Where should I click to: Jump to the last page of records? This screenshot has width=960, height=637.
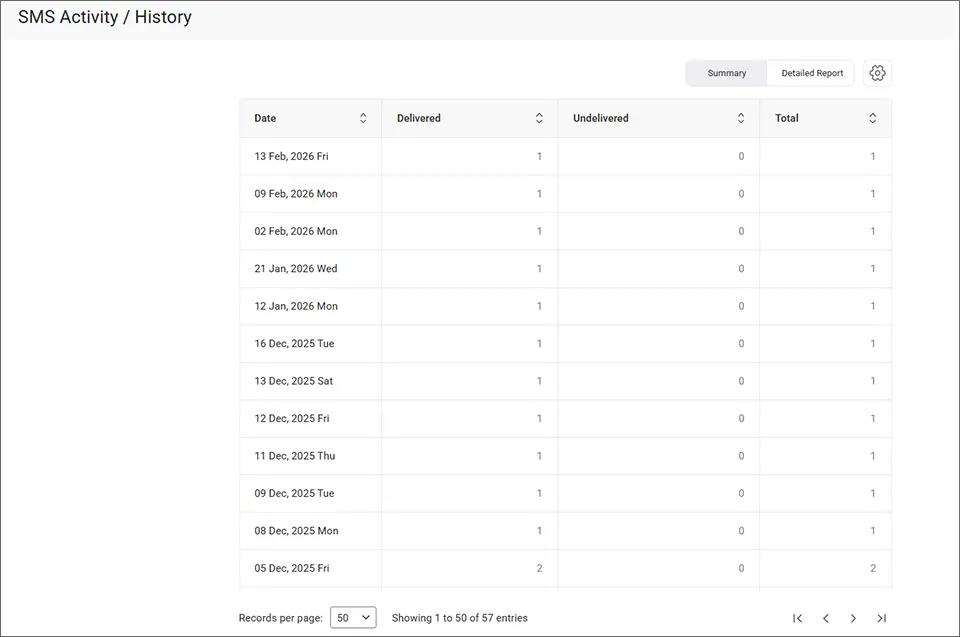click(x=881, y=618)
